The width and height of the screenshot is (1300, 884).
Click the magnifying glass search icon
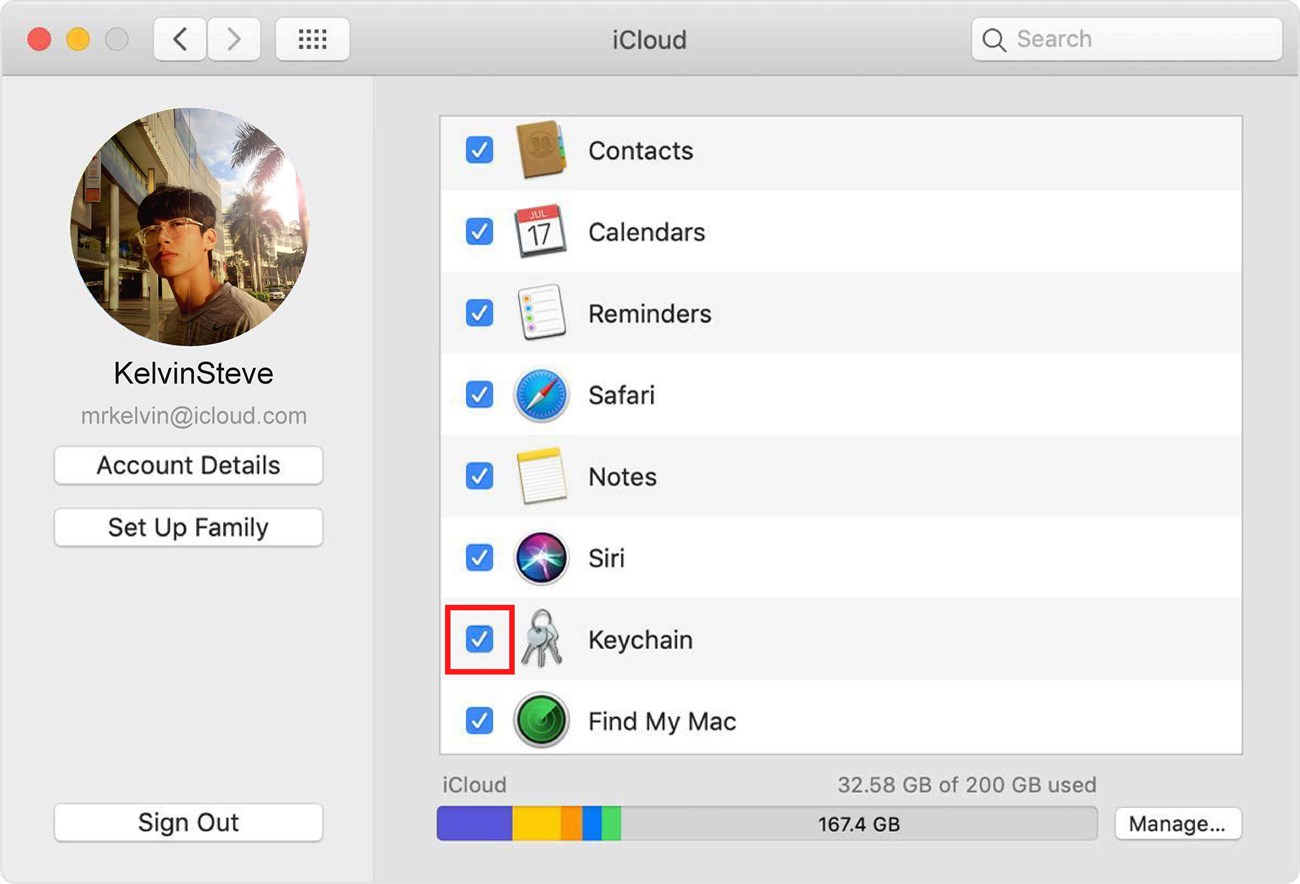coord(994,40)
